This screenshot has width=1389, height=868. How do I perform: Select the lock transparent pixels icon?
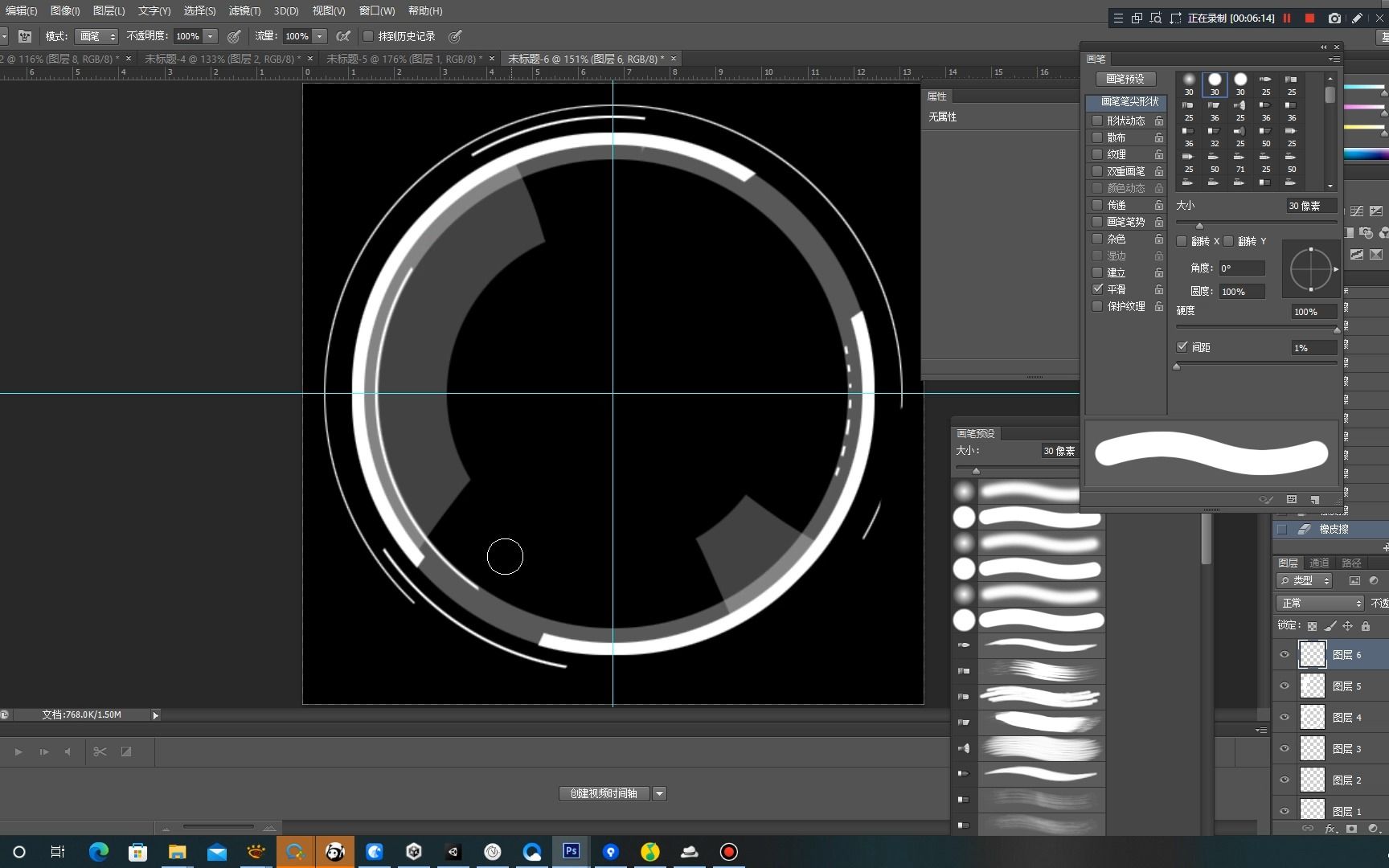click(1312, 626)
